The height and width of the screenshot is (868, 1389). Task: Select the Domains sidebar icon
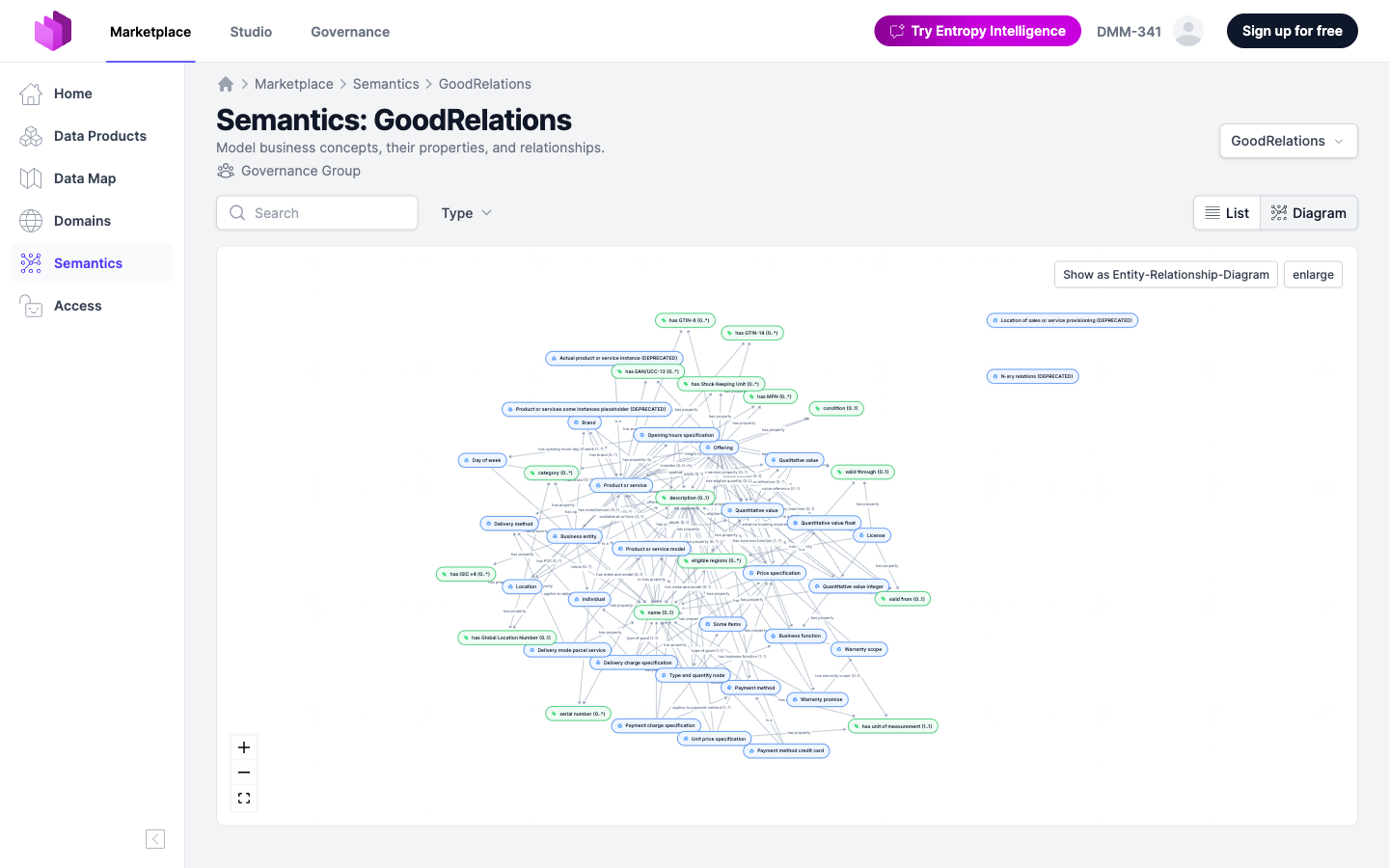[30, 220]
